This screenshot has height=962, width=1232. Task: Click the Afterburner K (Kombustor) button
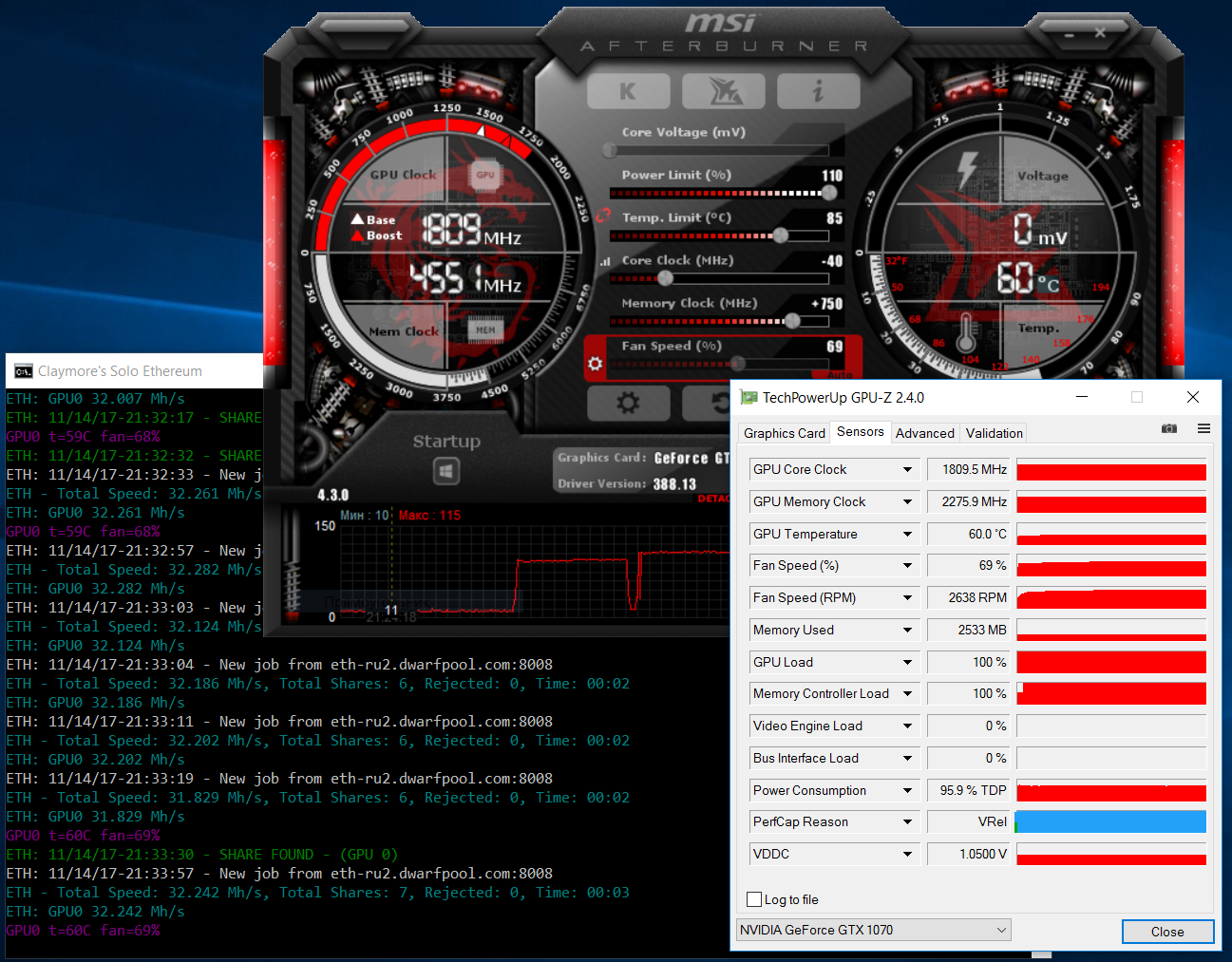pos(628,91)
